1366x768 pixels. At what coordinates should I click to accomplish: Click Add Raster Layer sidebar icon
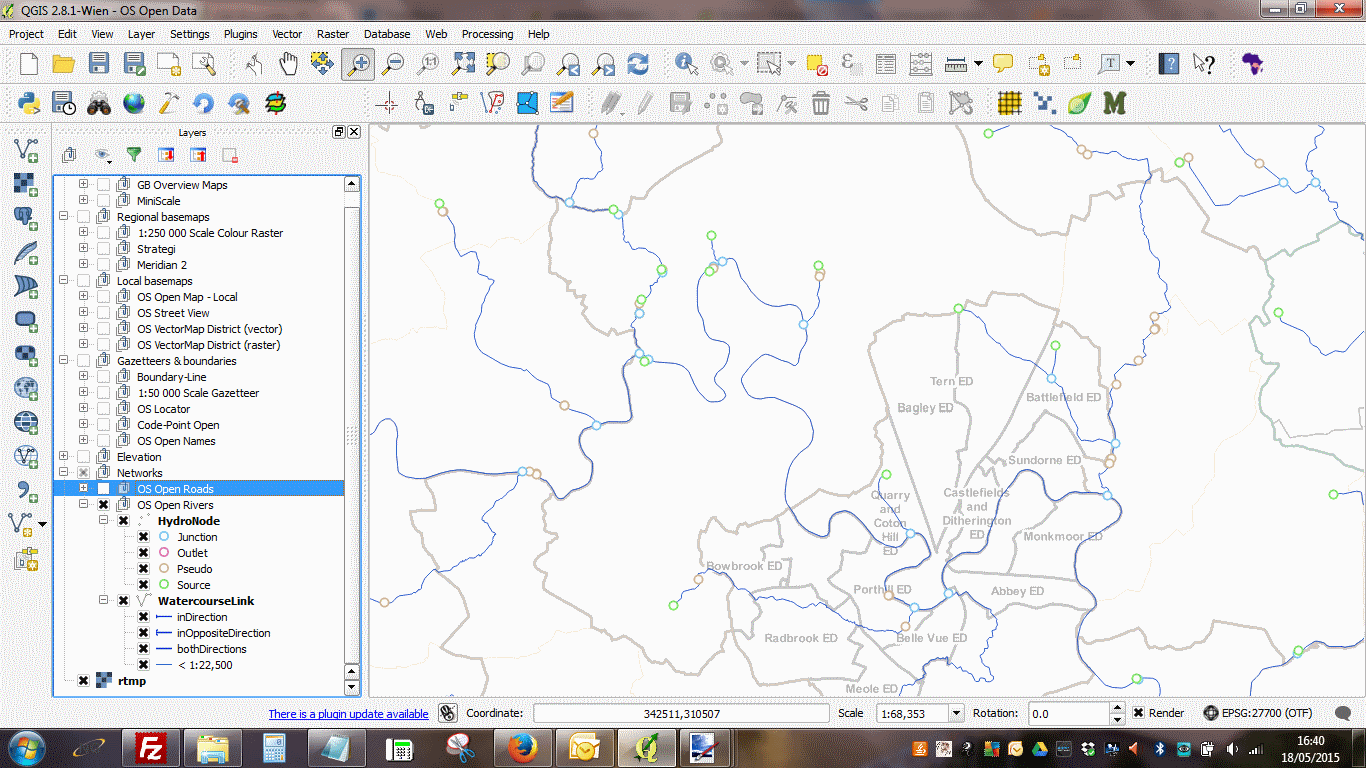(x=26, y=184)
